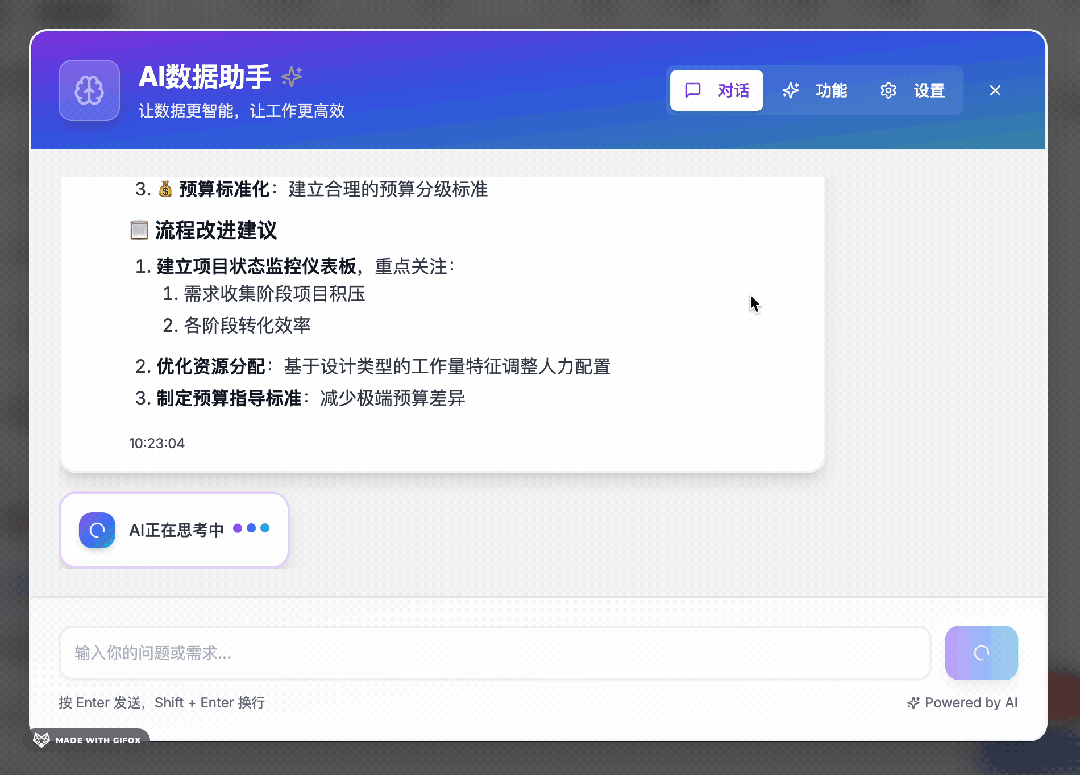Select the speech bubble icon on the 对话 tab
Viewport: 1080px width, 775px height.
[695, 90]
